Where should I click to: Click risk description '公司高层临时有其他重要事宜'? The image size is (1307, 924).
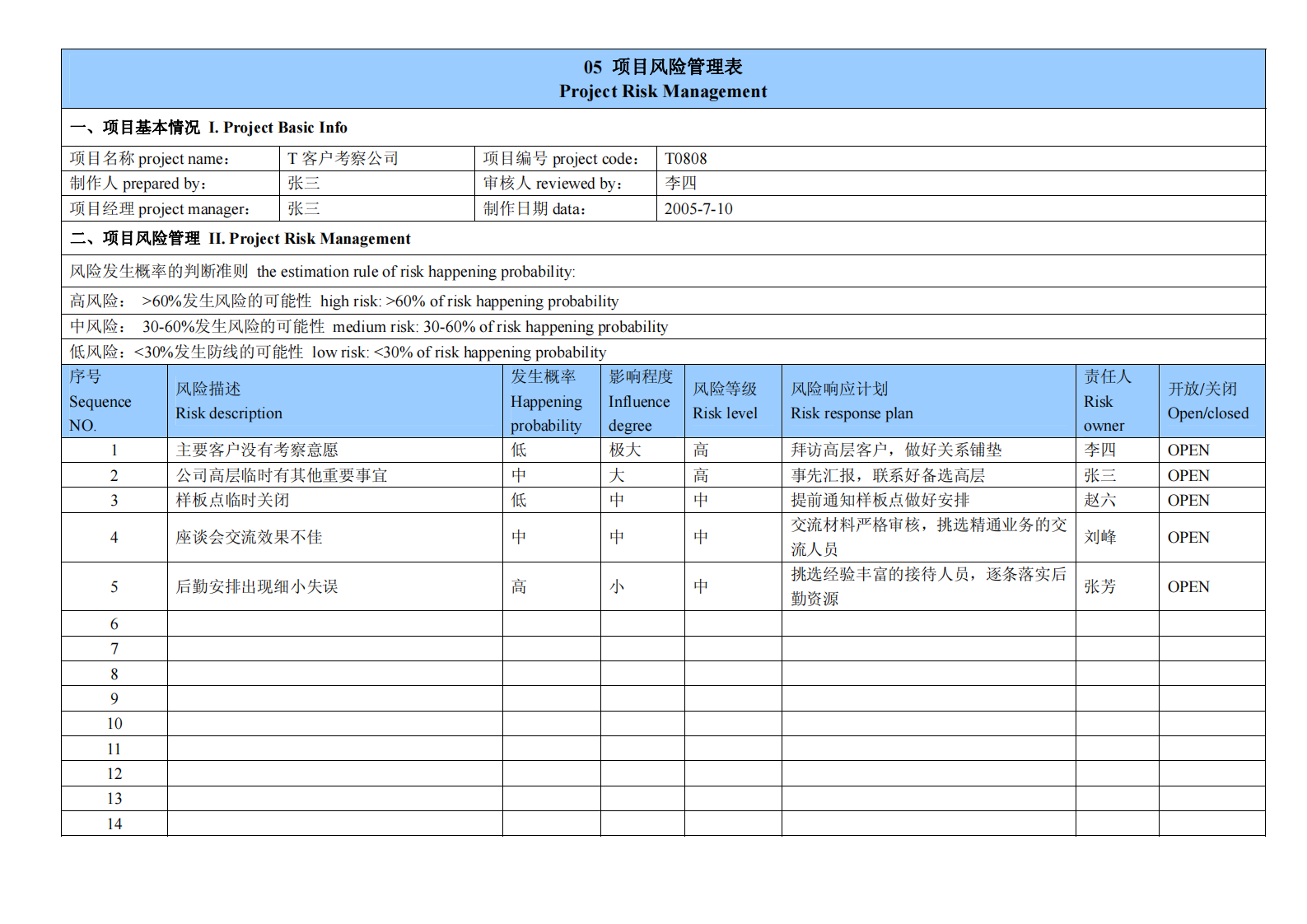(x=281, y=476)
